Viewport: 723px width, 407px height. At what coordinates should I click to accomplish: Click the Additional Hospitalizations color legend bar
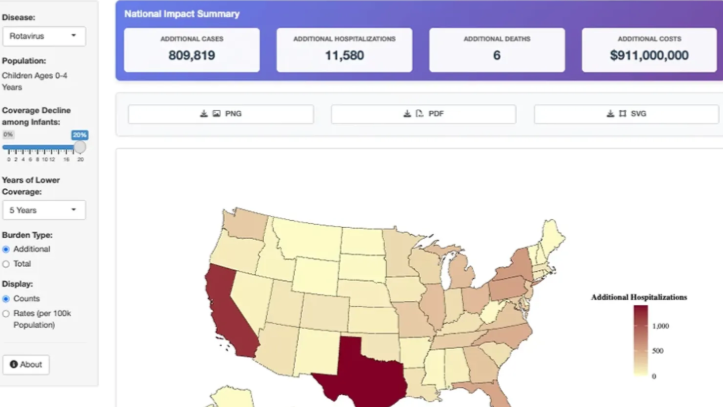click(640, 338)
